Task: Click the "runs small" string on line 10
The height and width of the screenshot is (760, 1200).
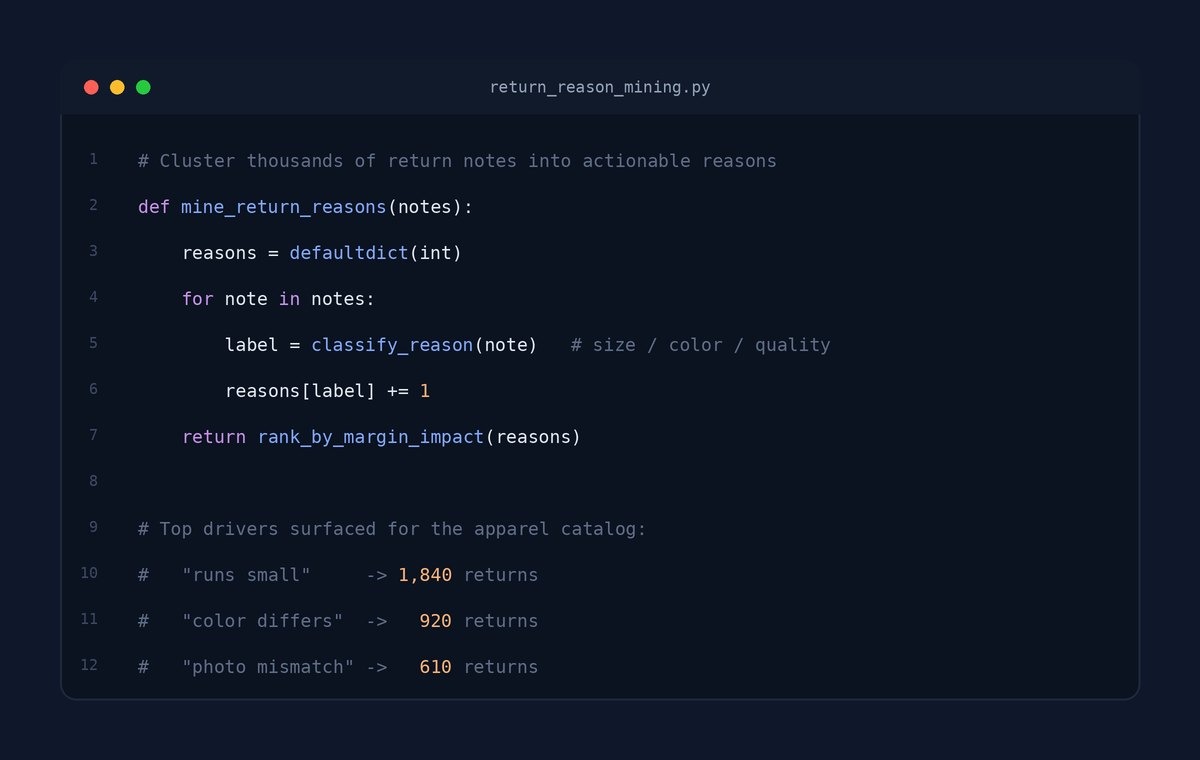Action: click(x=246, y=575)
